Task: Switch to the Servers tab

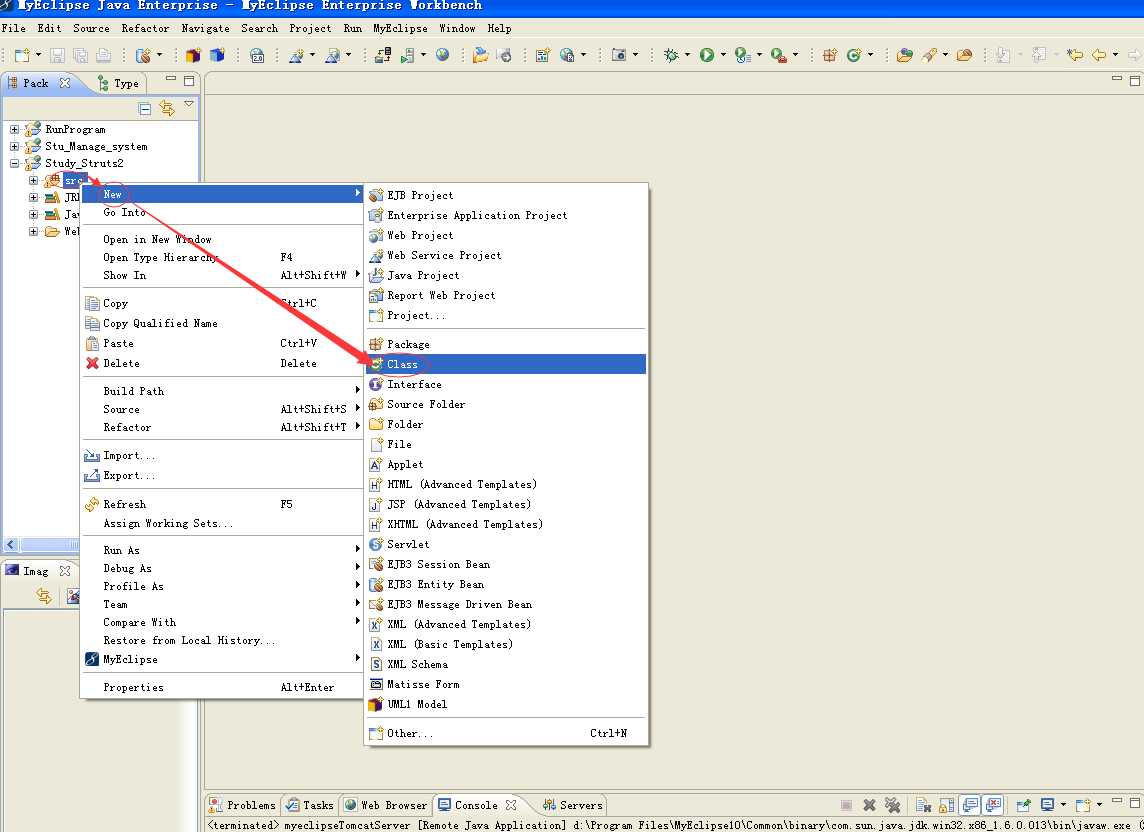Action: click(x=573, y=805)
